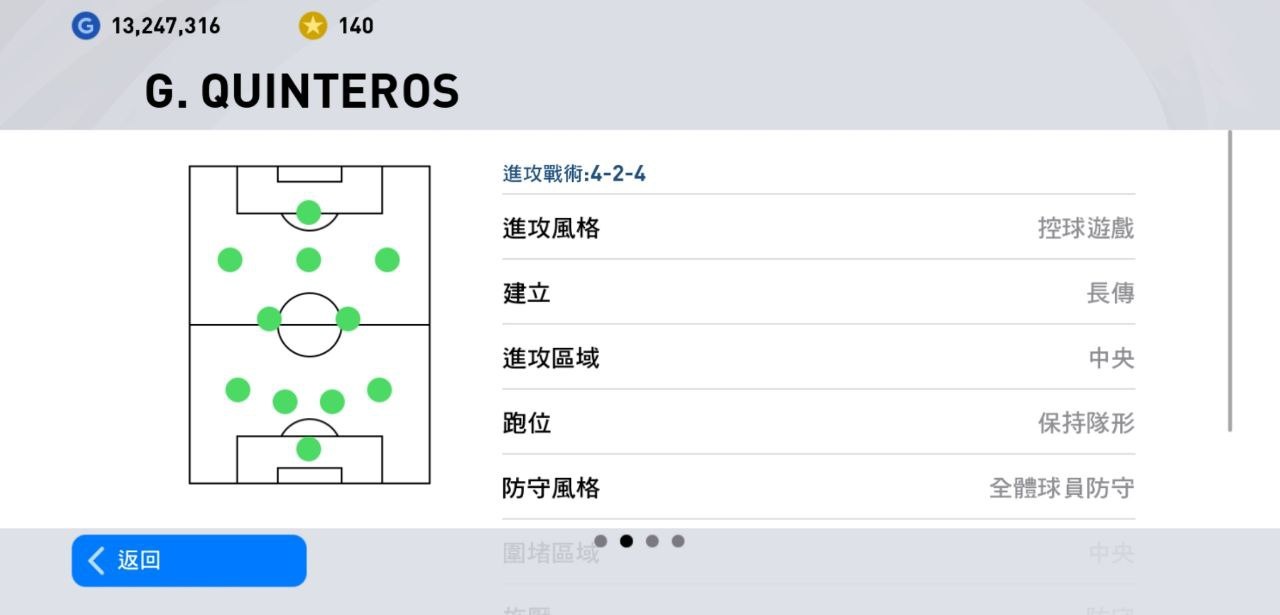Open the 進攻區域 row showing 中央
This screenshot has height=615, width=1280.
pos(818,357)
